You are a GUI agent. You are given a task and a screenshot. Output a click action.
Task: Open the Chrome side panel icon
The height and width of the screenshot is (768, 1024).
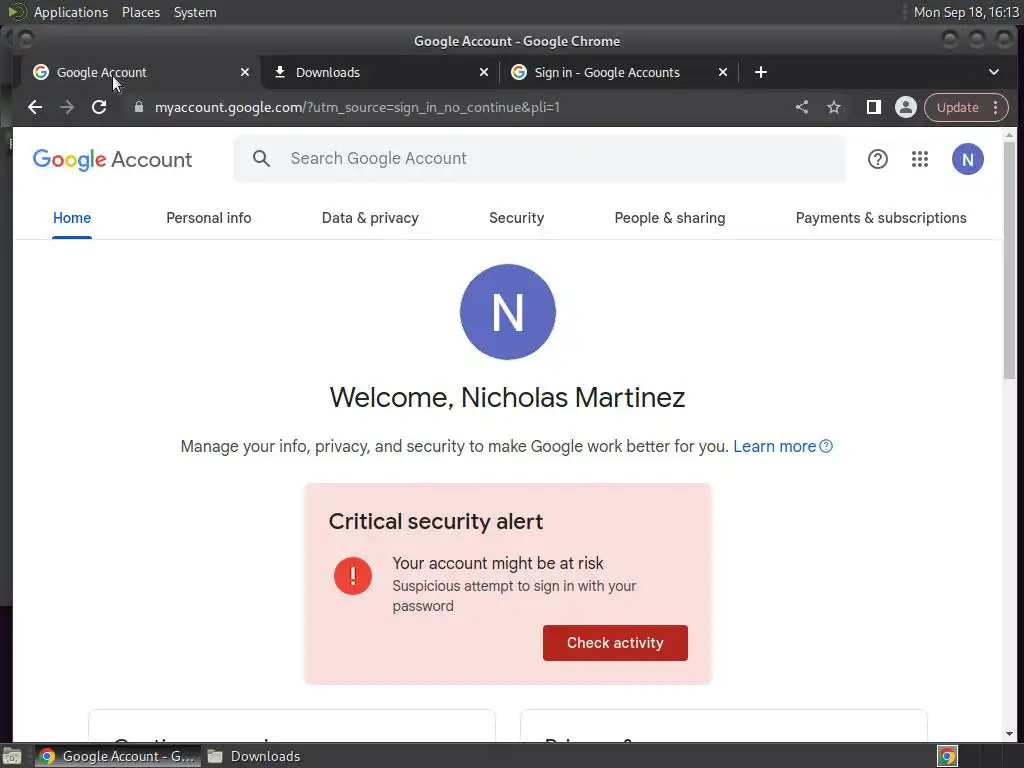coord(873,107)
